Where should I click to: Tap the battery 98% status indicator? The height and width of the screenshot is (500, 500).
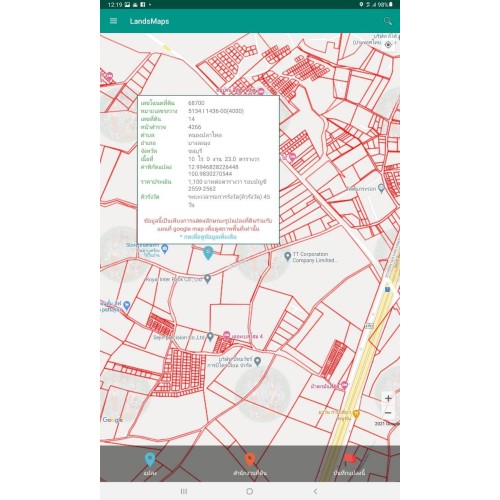(x=385, y=4)
